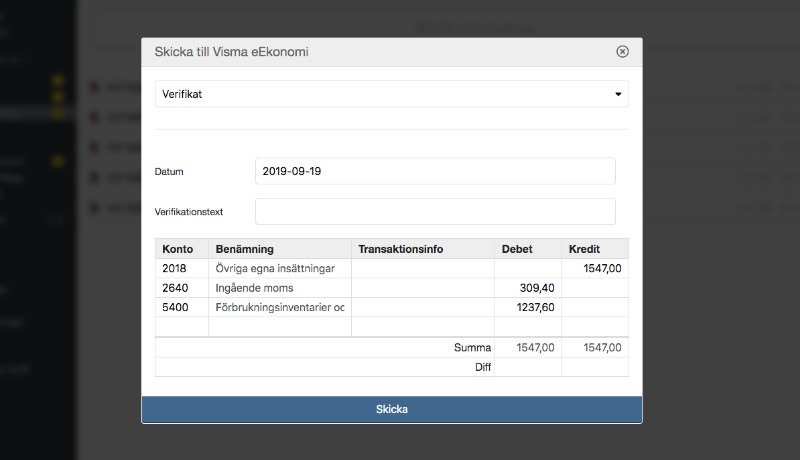Click the Kredit column header
The height and width of the screenshot is (460, 800).
[x=595, y=249]
